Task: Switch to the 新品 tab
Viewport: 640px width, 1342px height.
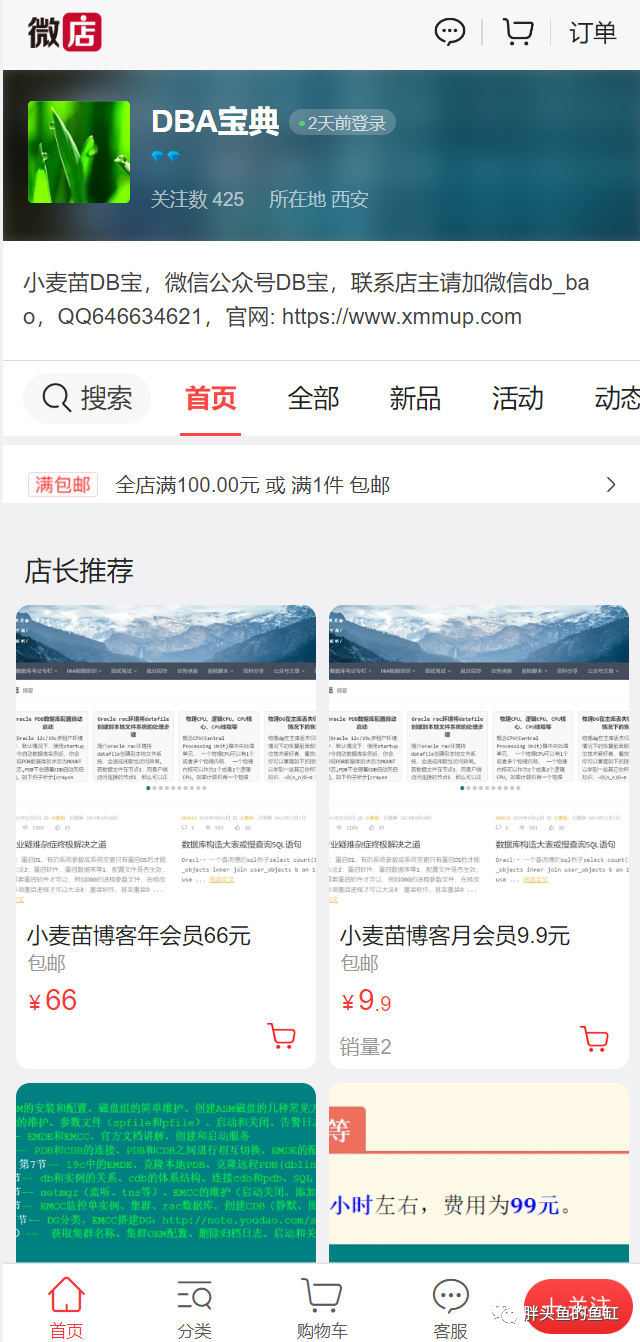Action: pos(416,399)
